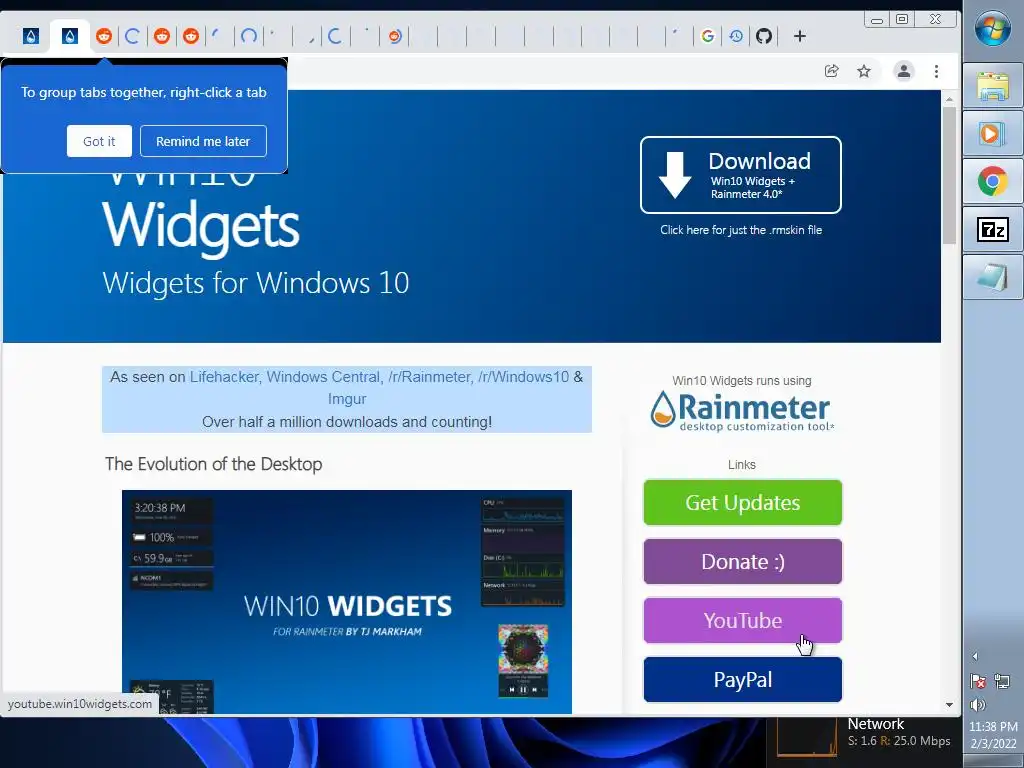The image size is (1024, 768).
Task: Click the Show desktop button below the clock
Action: [x=993, y=761]
